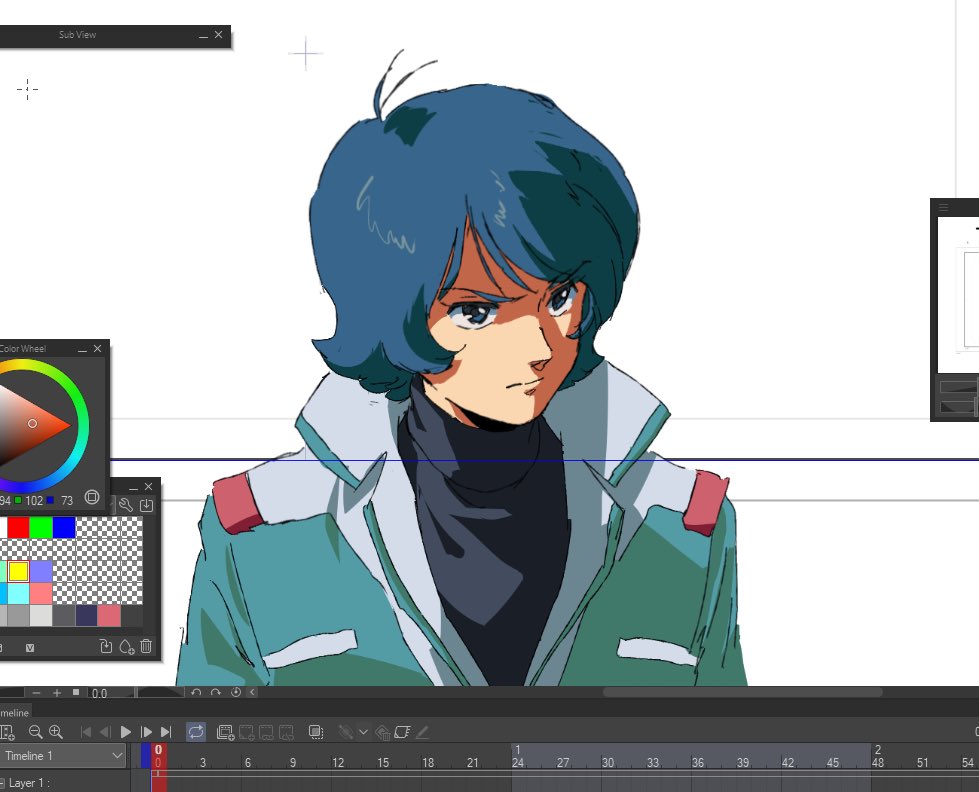The width and height of the screenshot is (979, 792).
Task: Rotate canvas left with counterclockwise arrow
Action: pyautogui.click(x=196, y=692)
